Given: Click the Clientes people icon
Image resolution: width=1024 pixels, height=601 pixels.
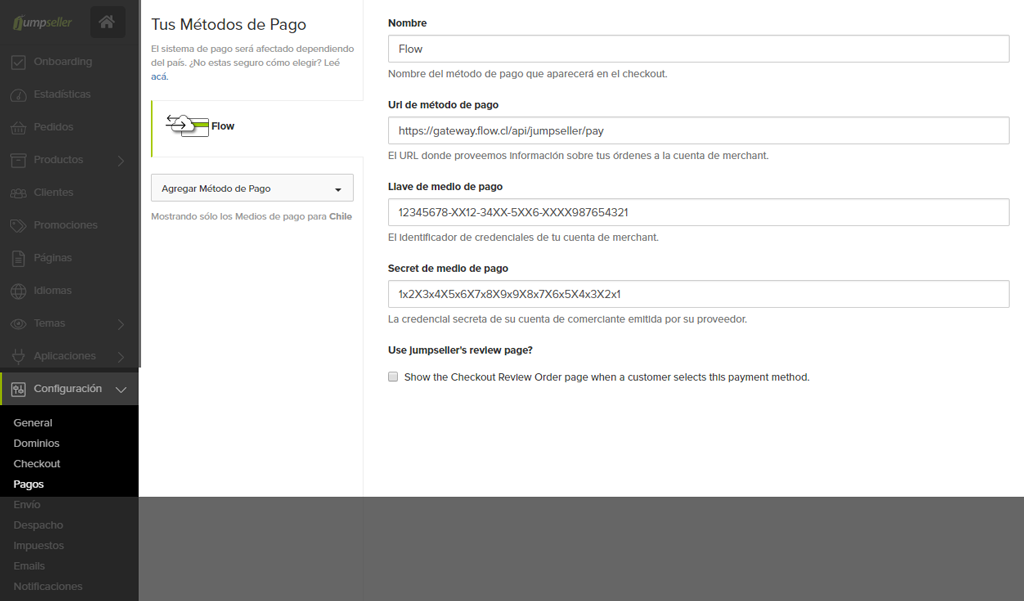Looking at the screenshot, I should pyautogui.click(x=18, y=193).
